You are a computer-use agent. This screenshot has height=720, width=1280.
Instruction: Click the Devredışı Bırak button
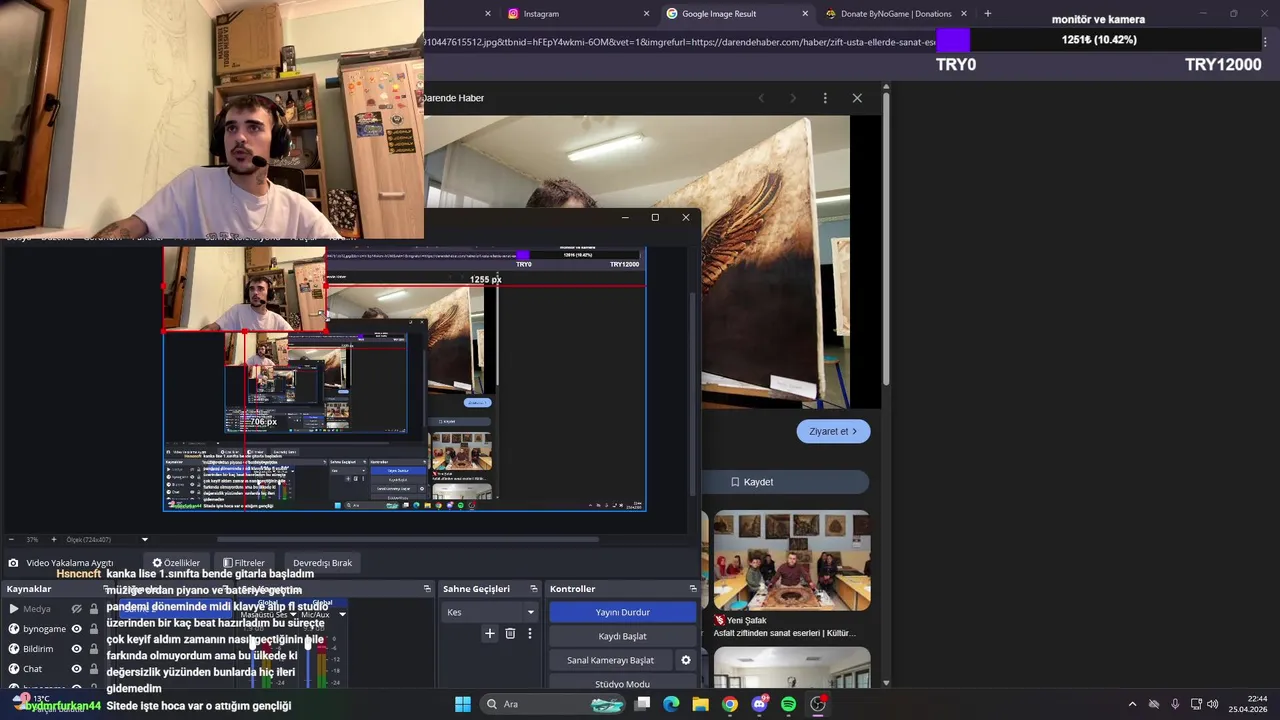[322, 563]
